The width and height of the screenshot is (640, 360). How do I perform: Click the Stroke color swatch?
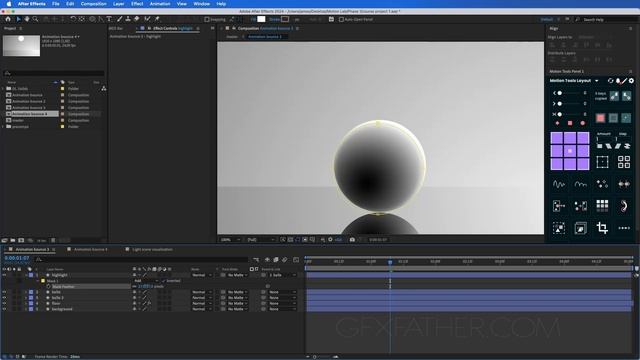click(285, 19)
